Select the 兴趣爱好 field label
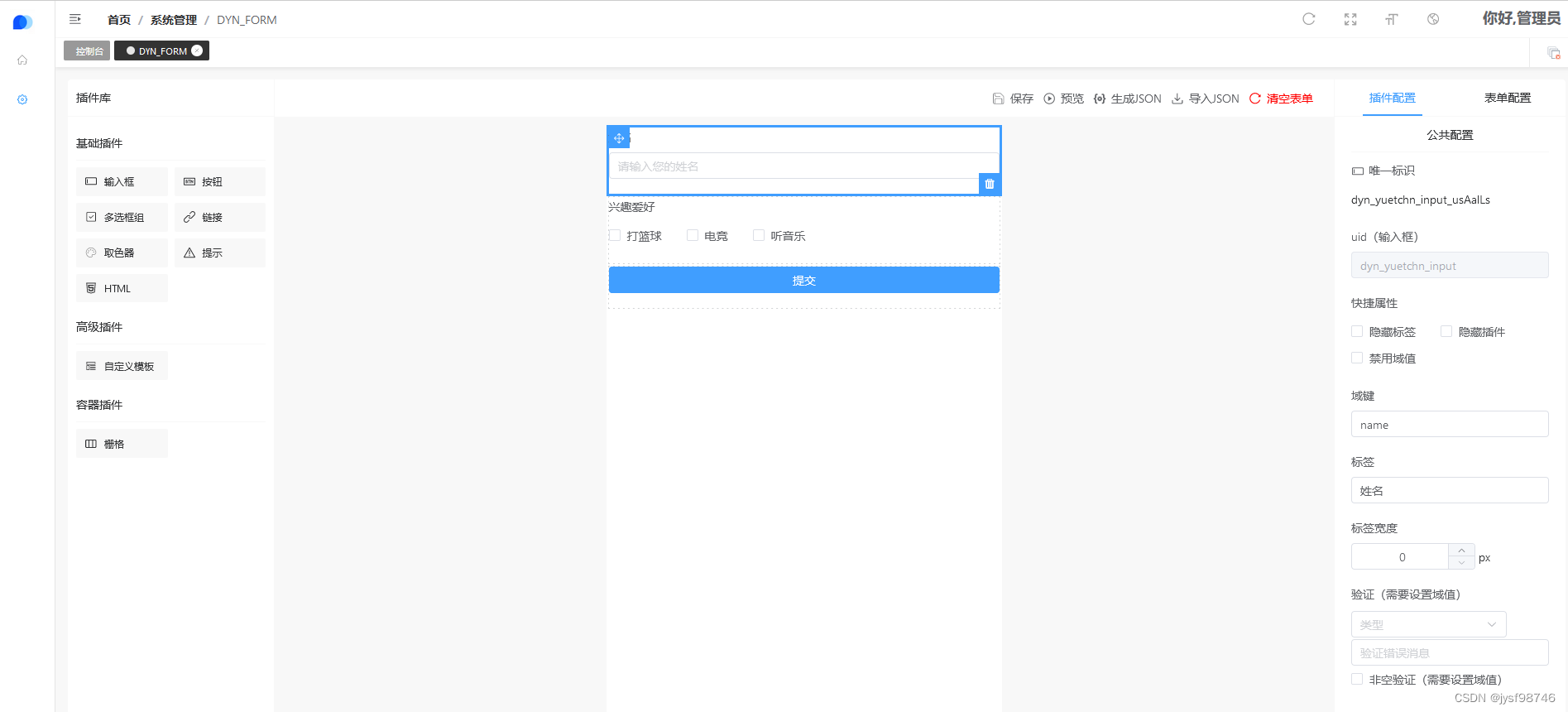Screen dimensions: 1568x712 tap(631, 207)
